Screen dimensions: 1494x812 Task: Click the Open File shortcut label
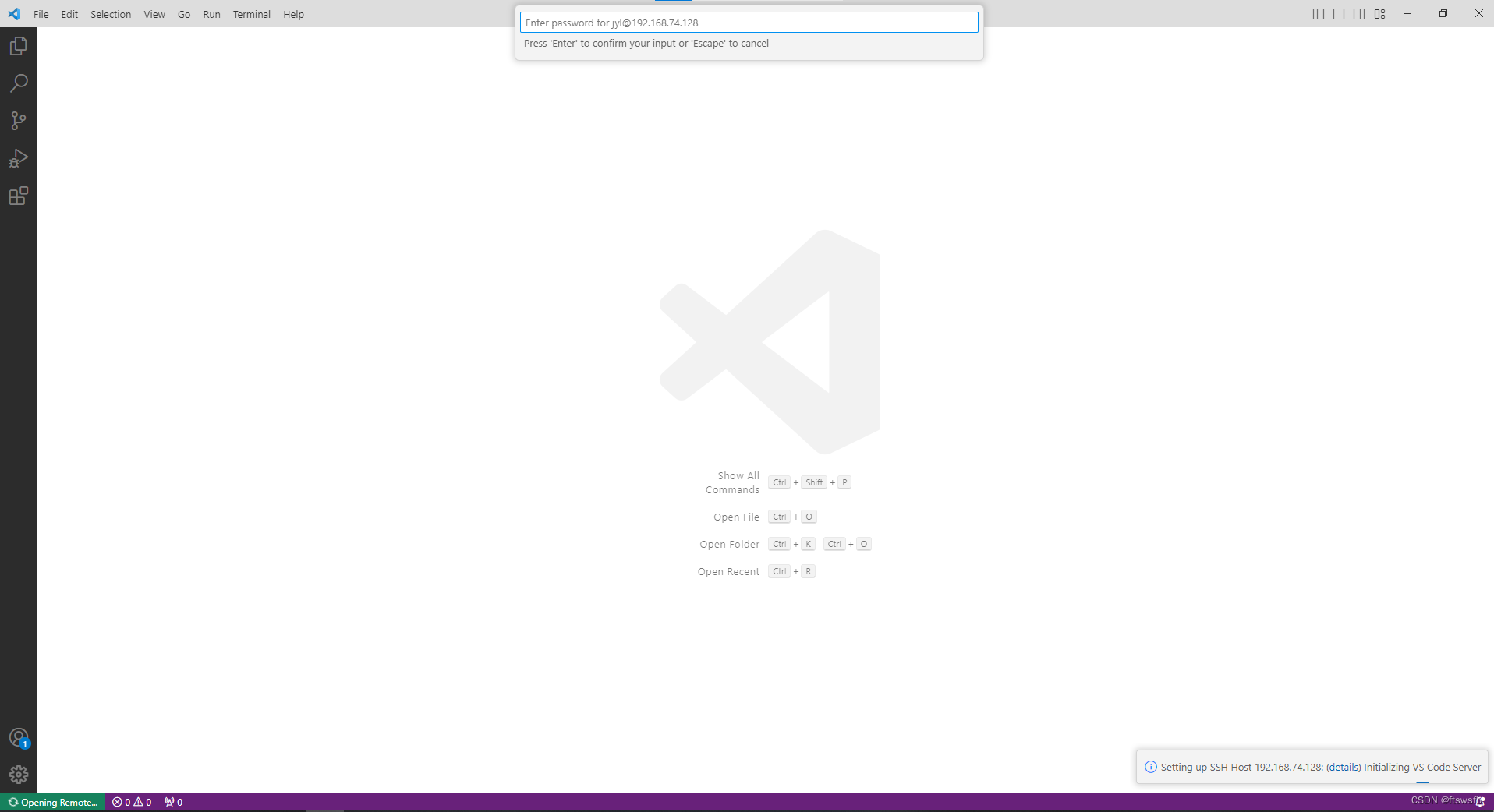click(x=736, y=517)
